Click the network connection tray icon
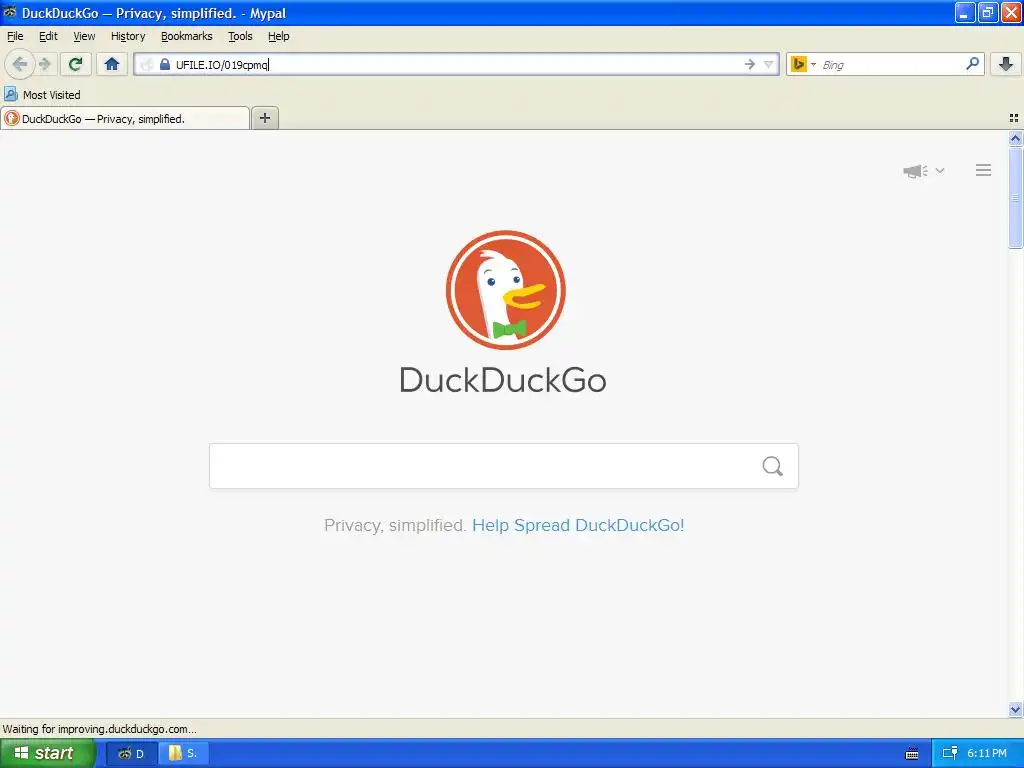This screenshot has height=768, width=1024. tap(950, 753)
